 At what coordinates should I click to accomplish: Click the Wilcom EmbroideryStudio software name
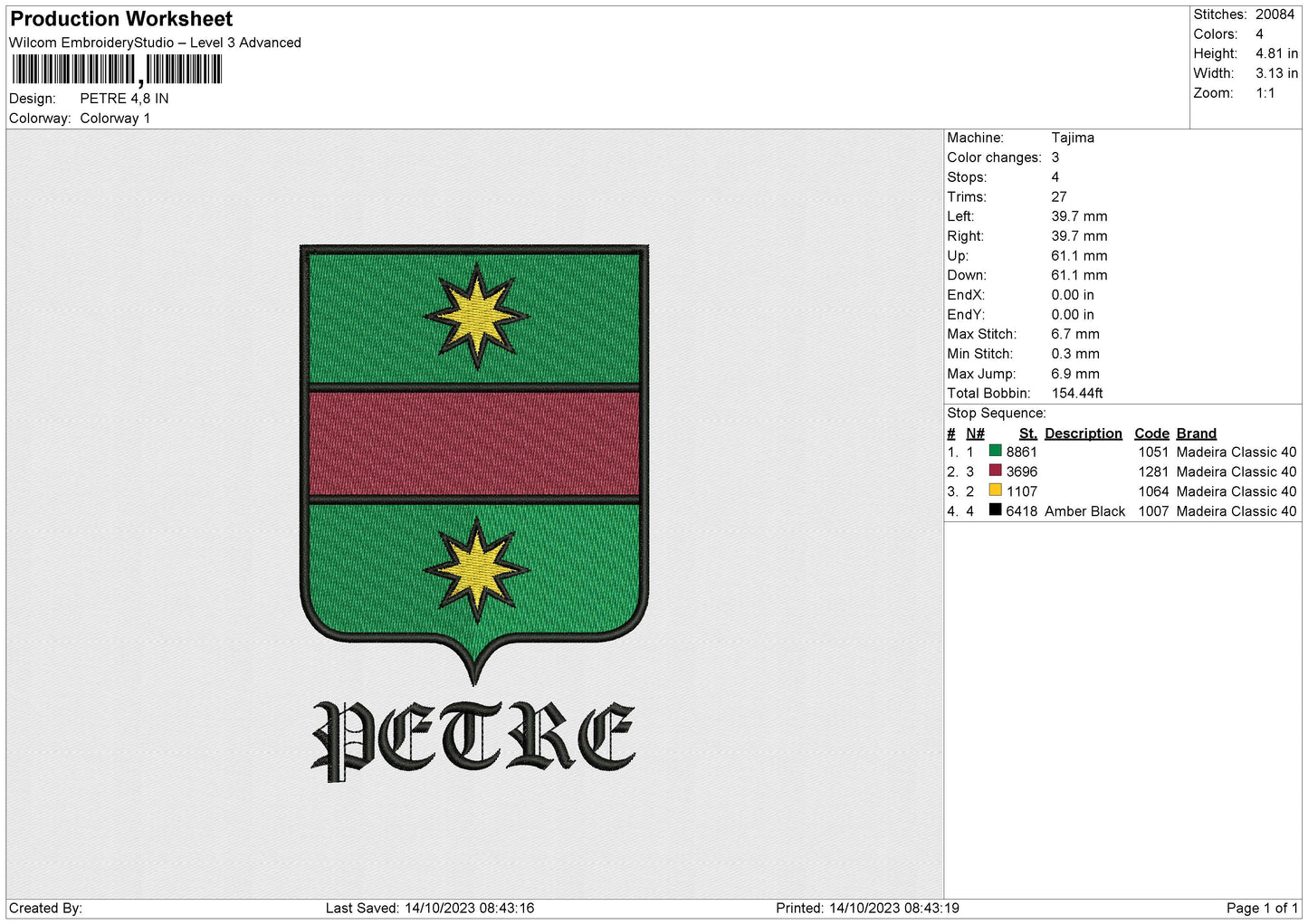tap(155, 43)
